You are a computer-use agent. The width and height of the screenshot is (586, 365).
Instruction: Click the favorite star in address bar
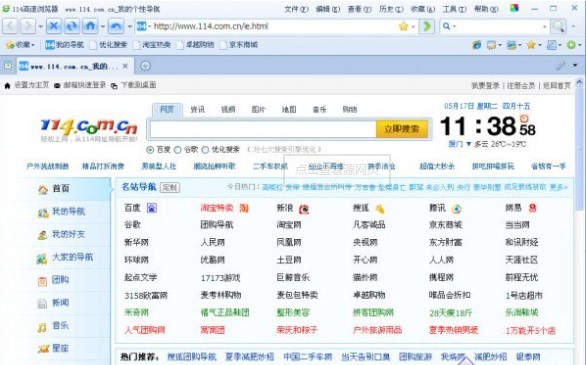click(x=404, y=26)
